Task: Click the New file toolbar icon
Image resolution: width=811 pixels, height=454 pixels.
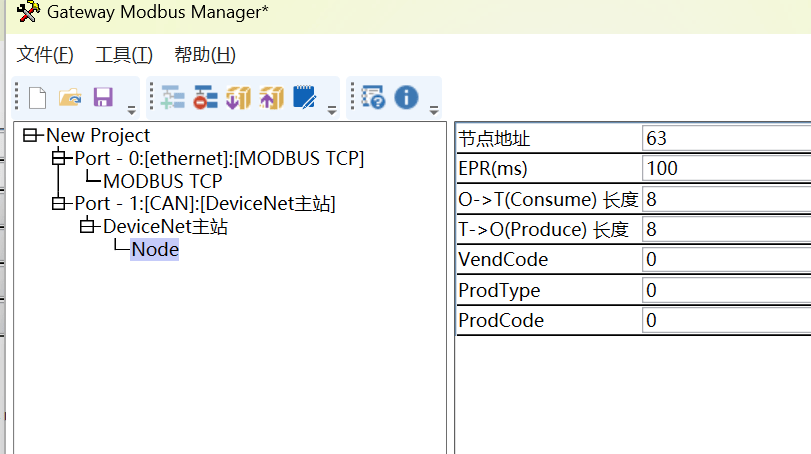Action: tap(37, 98)
